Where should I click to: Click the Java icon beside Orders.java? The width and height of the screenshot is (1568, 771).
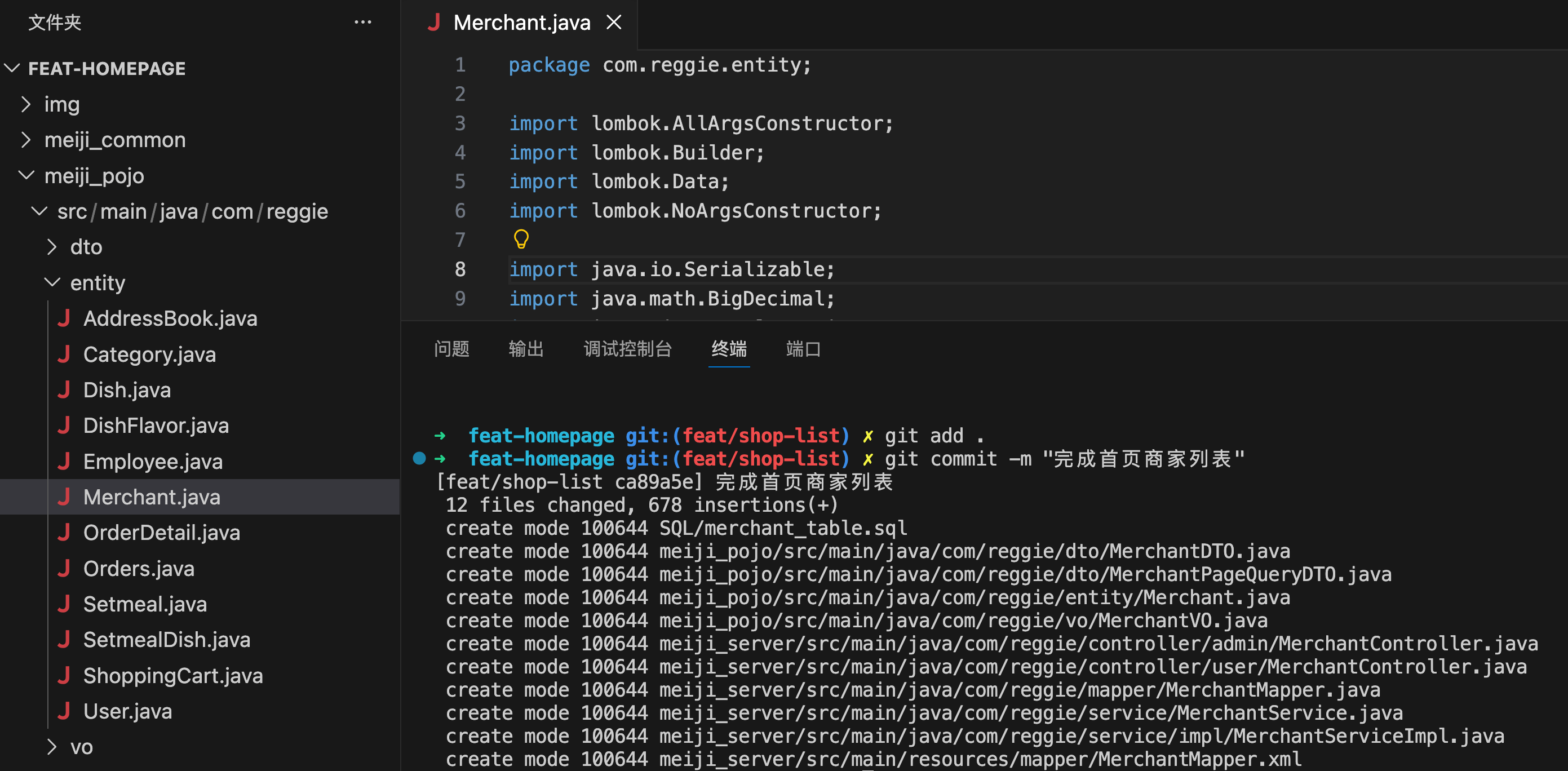(x=64, y=568)
